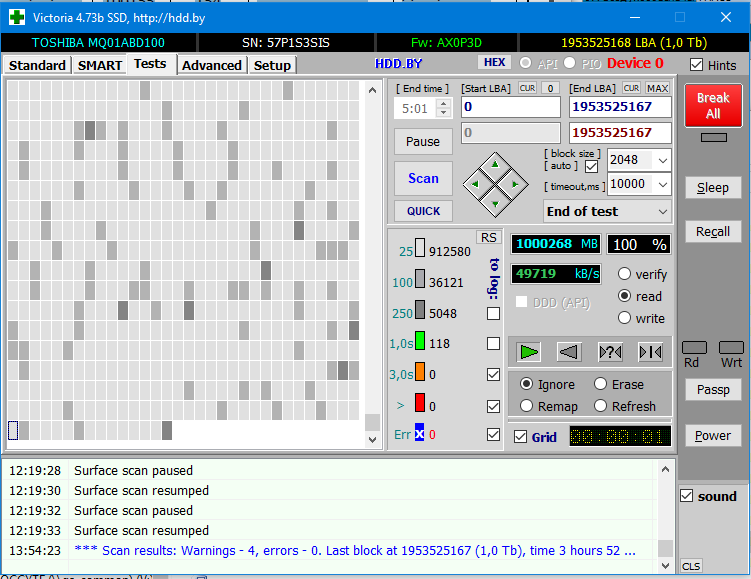Toggle the sound checkbox
Viewport: 751px width, 579px height.
[x=686, y=496]
